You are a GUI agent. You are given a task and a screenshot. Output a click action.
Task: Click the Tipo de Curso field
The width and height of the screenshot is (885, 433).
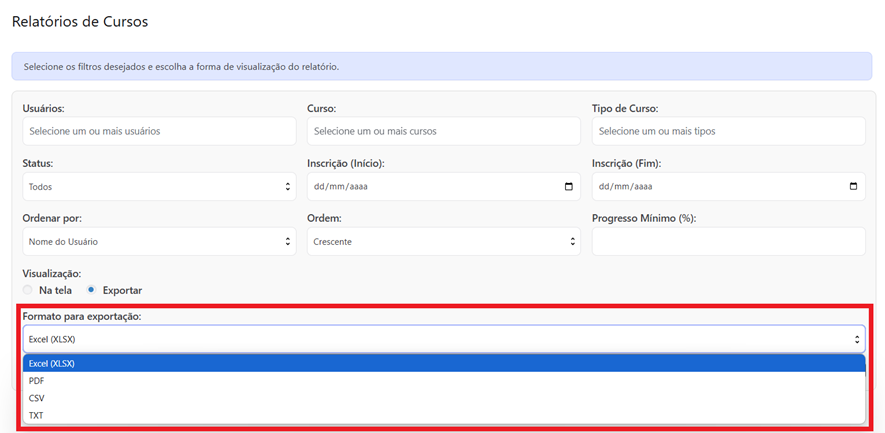tap(728, 131)
